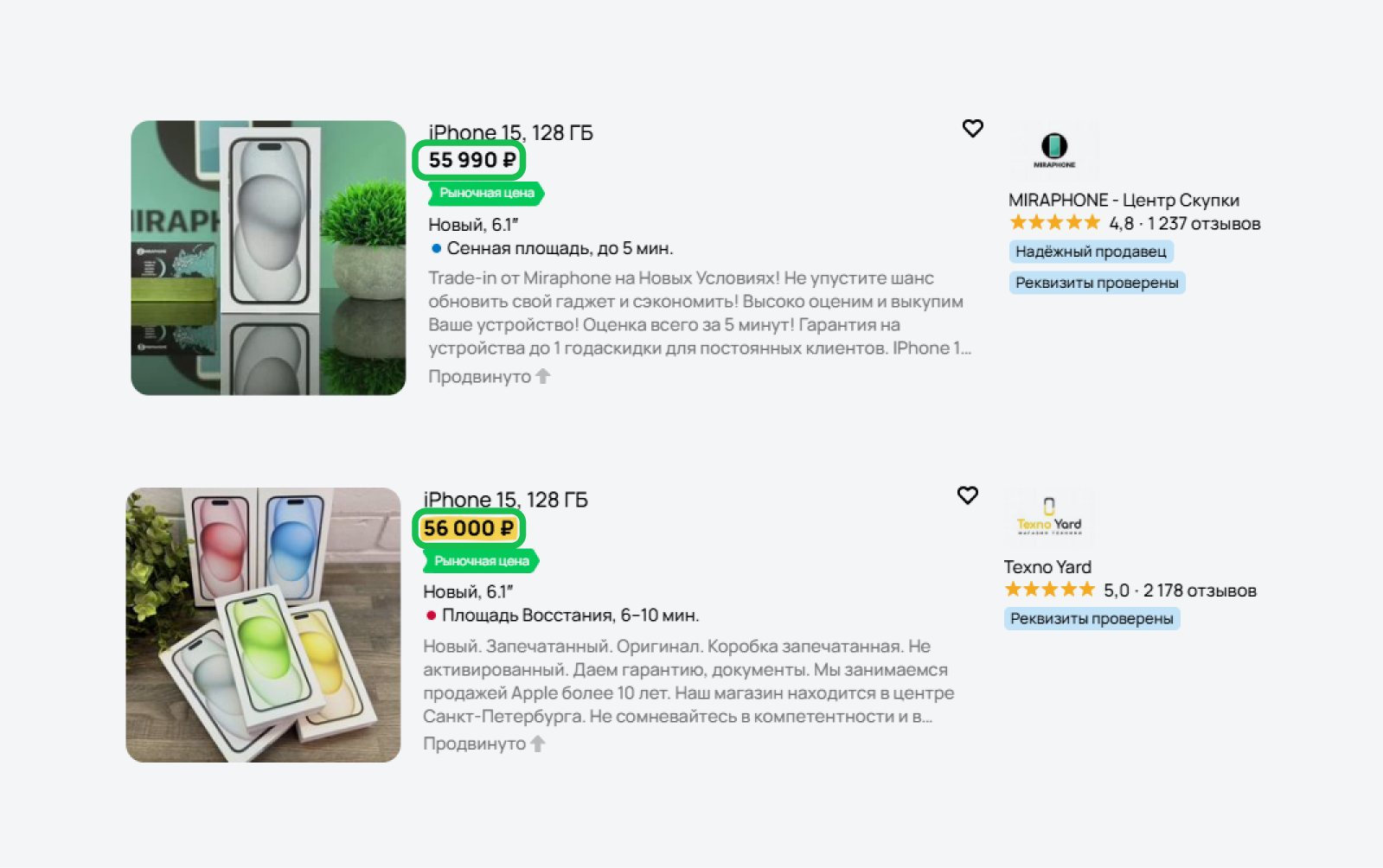Click MIRAPHONE's Реквизиты проверены badge
This screenshot has width=1383, height=868.
click(x=1097, y=283)
